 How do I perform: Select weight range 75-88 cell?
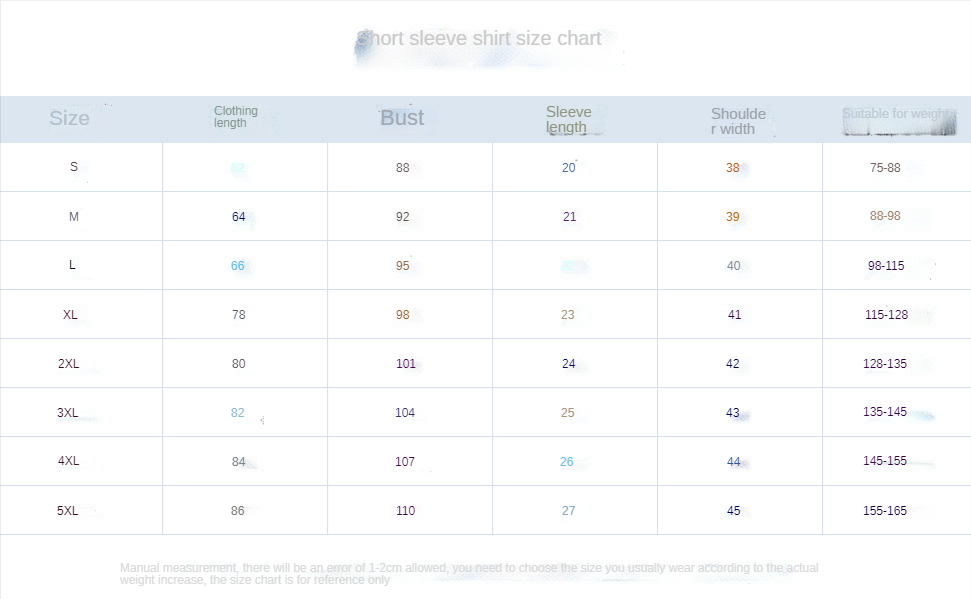pyautogui.click(x=885, y=168)
